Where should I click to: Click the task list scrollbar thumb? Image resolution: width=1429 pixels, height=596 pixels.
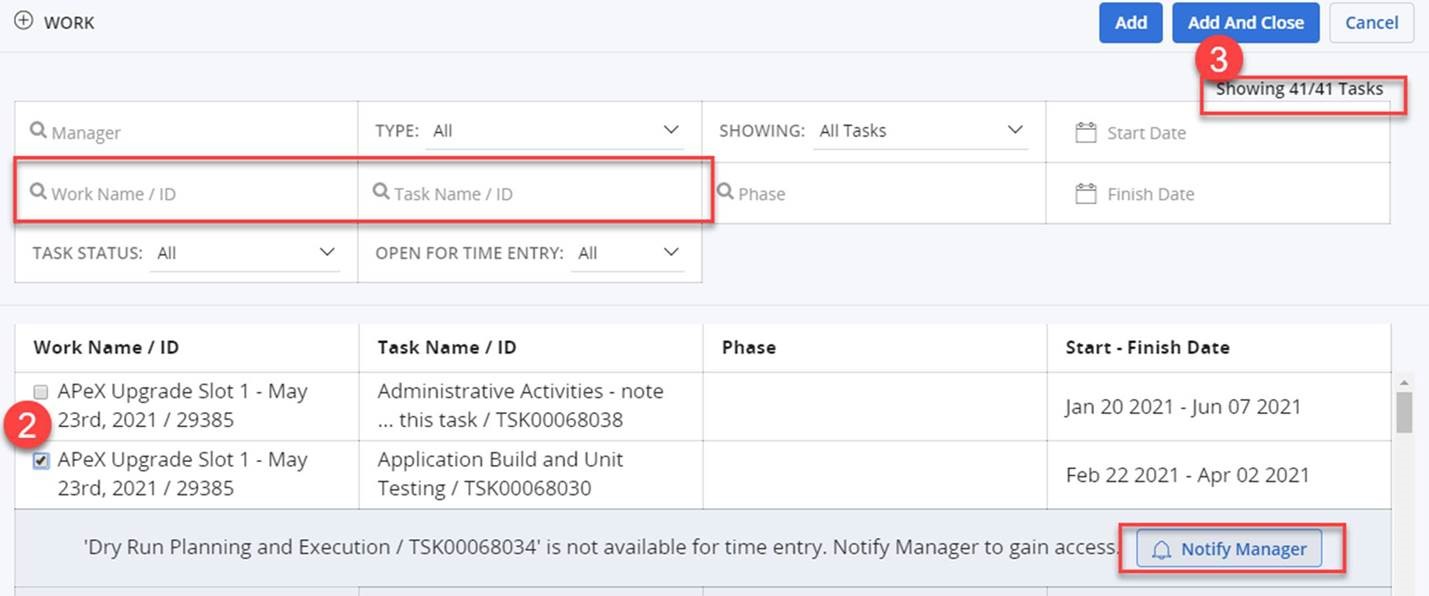coord(1404,412)
